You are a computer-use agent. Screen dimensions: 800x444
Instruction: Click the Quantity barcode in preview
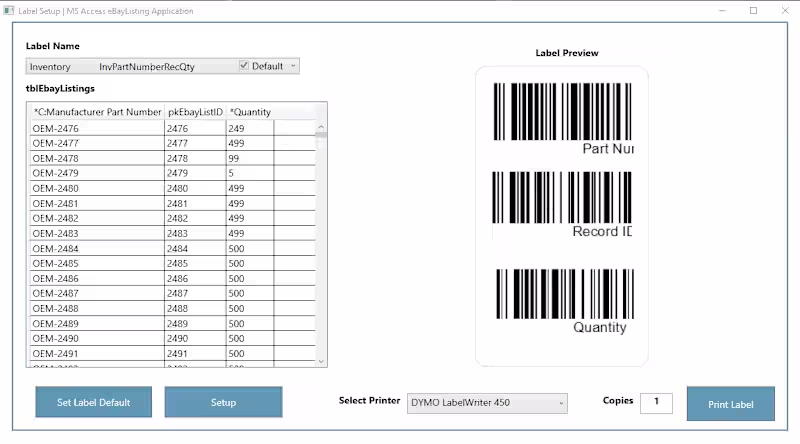565,293
